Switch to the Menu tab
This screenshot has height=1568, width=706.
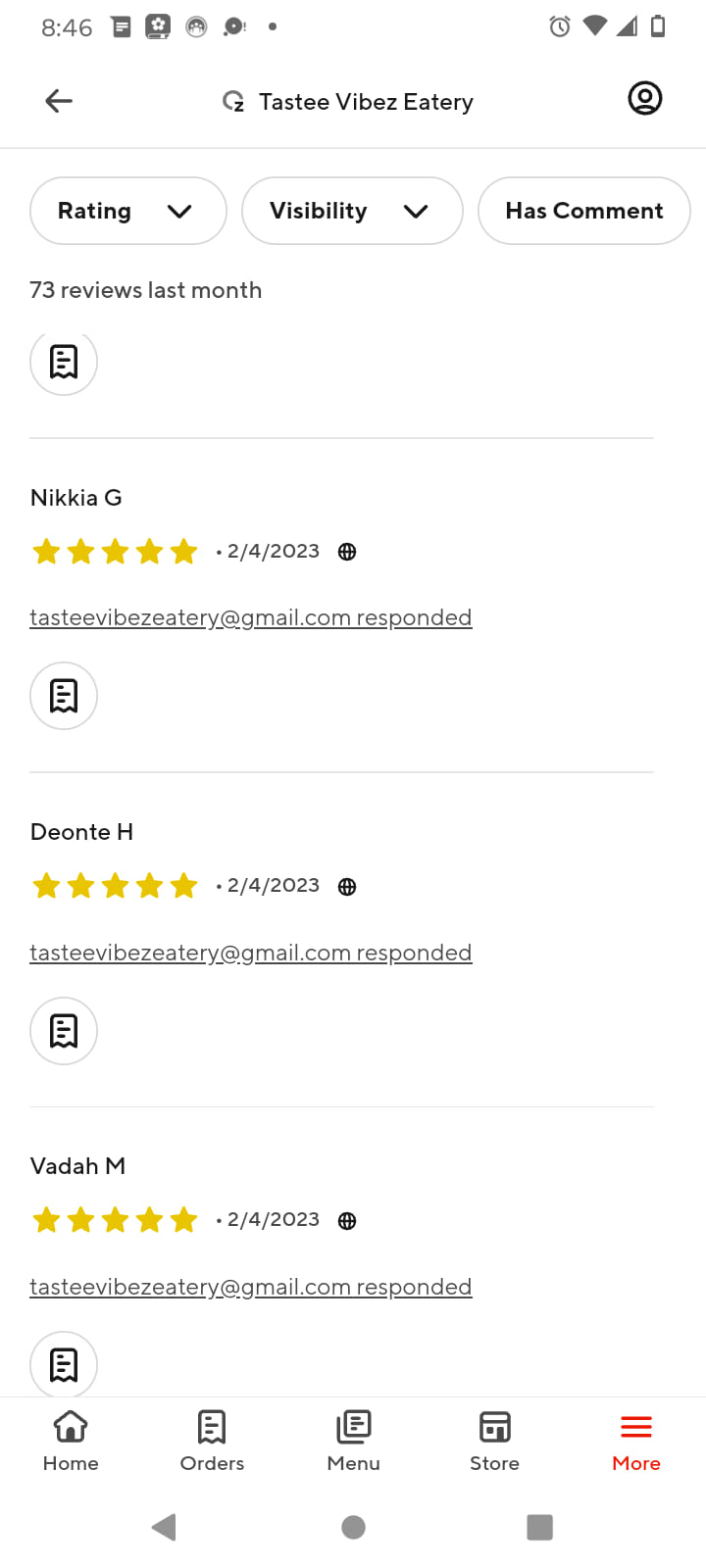coord(353,1441)
